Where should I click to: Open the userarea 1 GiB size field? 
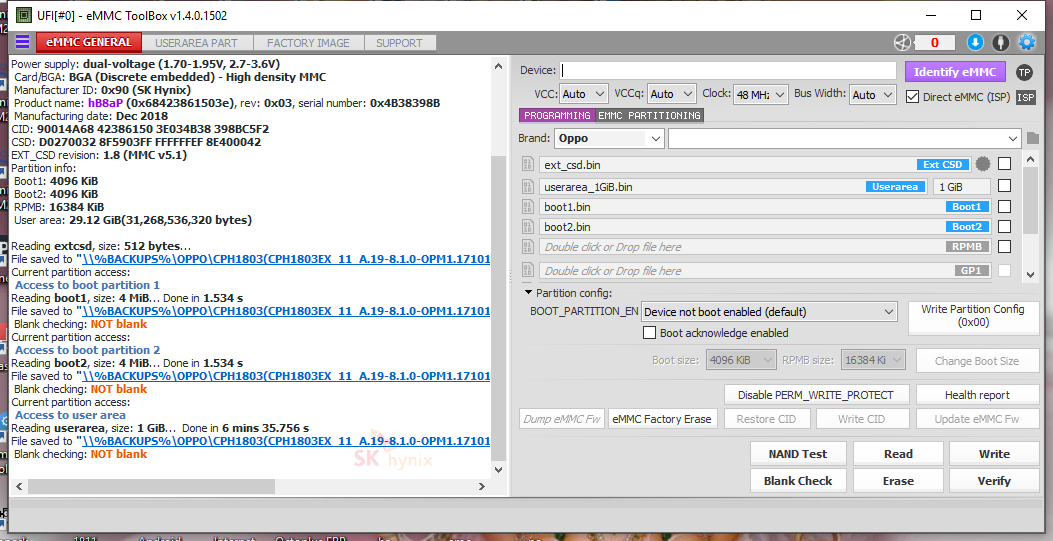click(x=961, y=187)
